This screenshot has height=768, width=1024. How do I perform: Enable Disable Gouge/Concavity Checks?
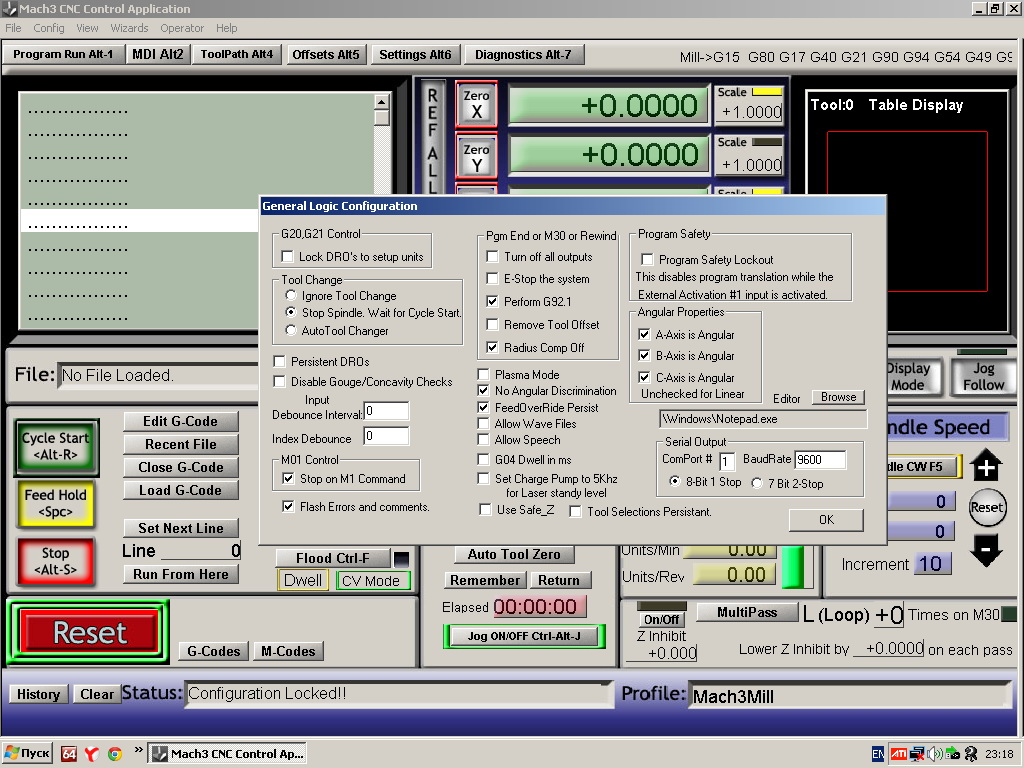280,381
